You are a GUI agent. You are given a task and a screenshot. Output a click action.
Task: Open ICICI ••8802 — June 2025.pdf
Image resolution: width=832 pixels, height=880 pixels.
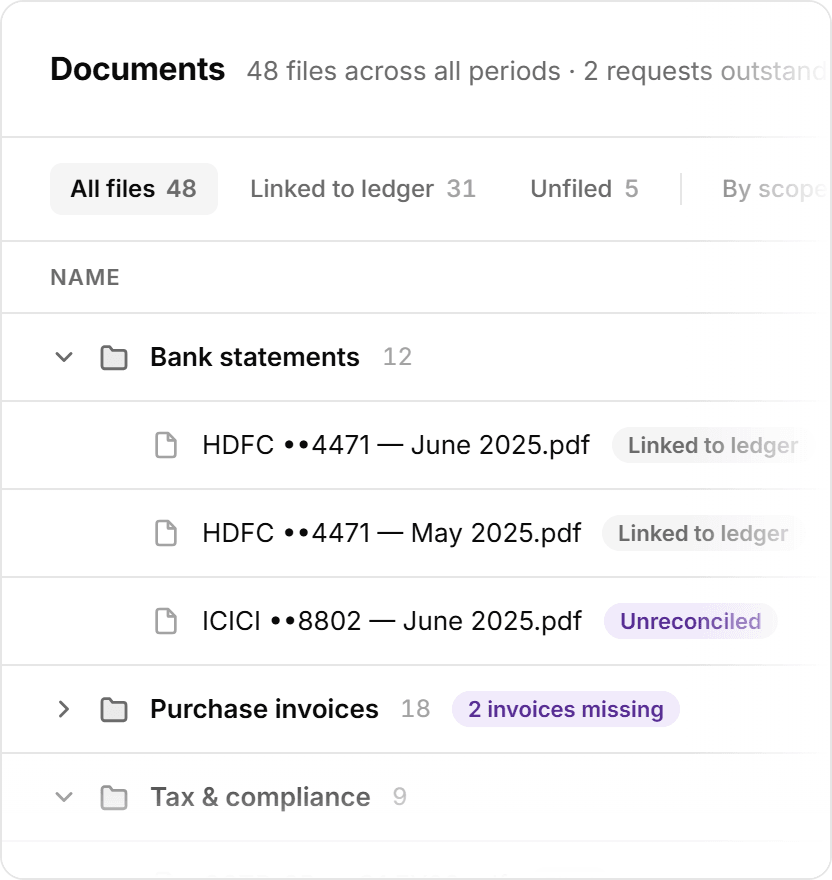coord(392,621)
